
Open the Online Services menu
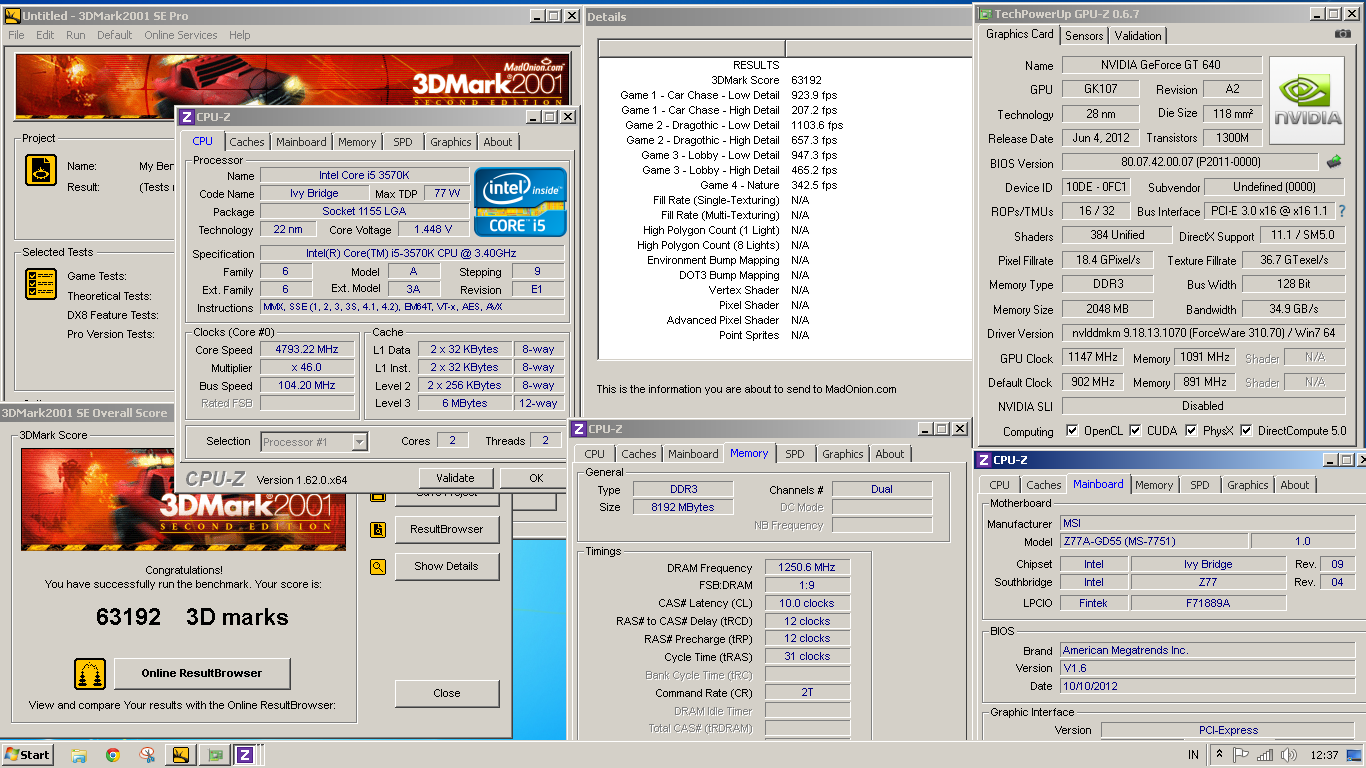pos(180,35)
